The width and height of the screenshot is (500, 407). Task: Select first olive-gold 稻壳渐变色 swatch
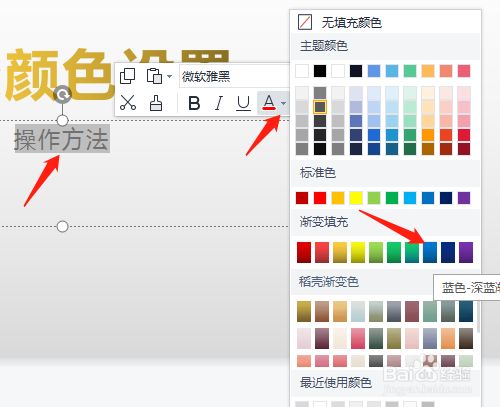(304, 312)
